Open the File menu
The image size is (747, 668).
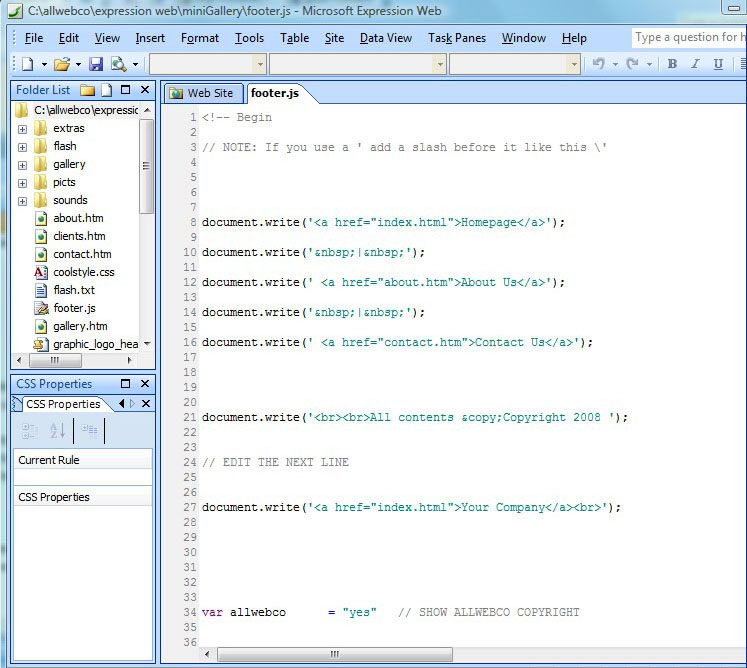pyautogui.click(x=34, y=38)
